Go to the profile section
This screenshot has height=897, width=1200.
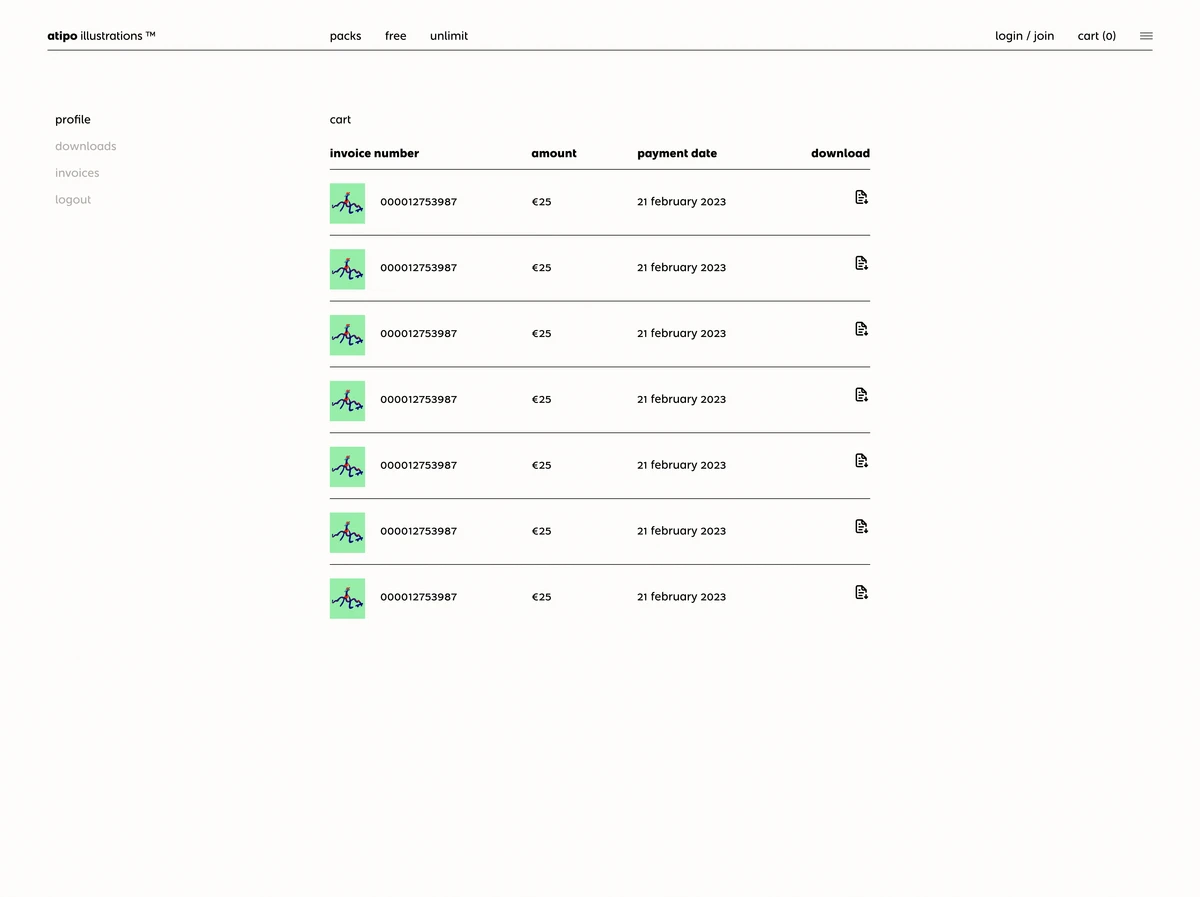click(72, 119)
